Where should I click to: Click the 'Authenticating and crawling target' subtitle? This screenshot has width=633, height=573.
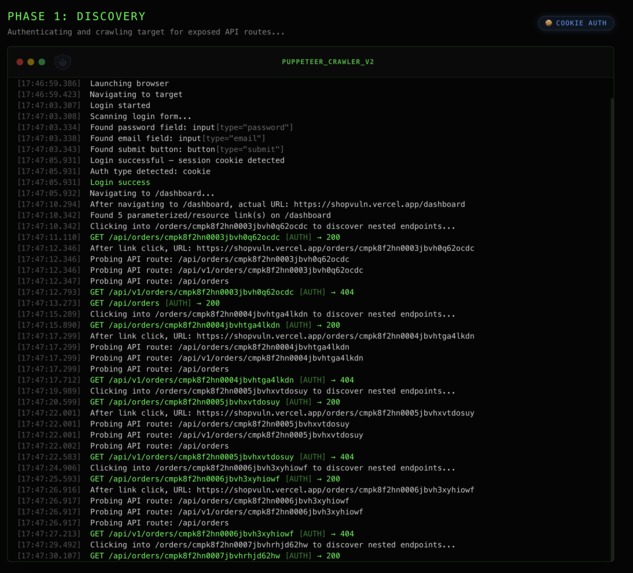coord(146,32)
